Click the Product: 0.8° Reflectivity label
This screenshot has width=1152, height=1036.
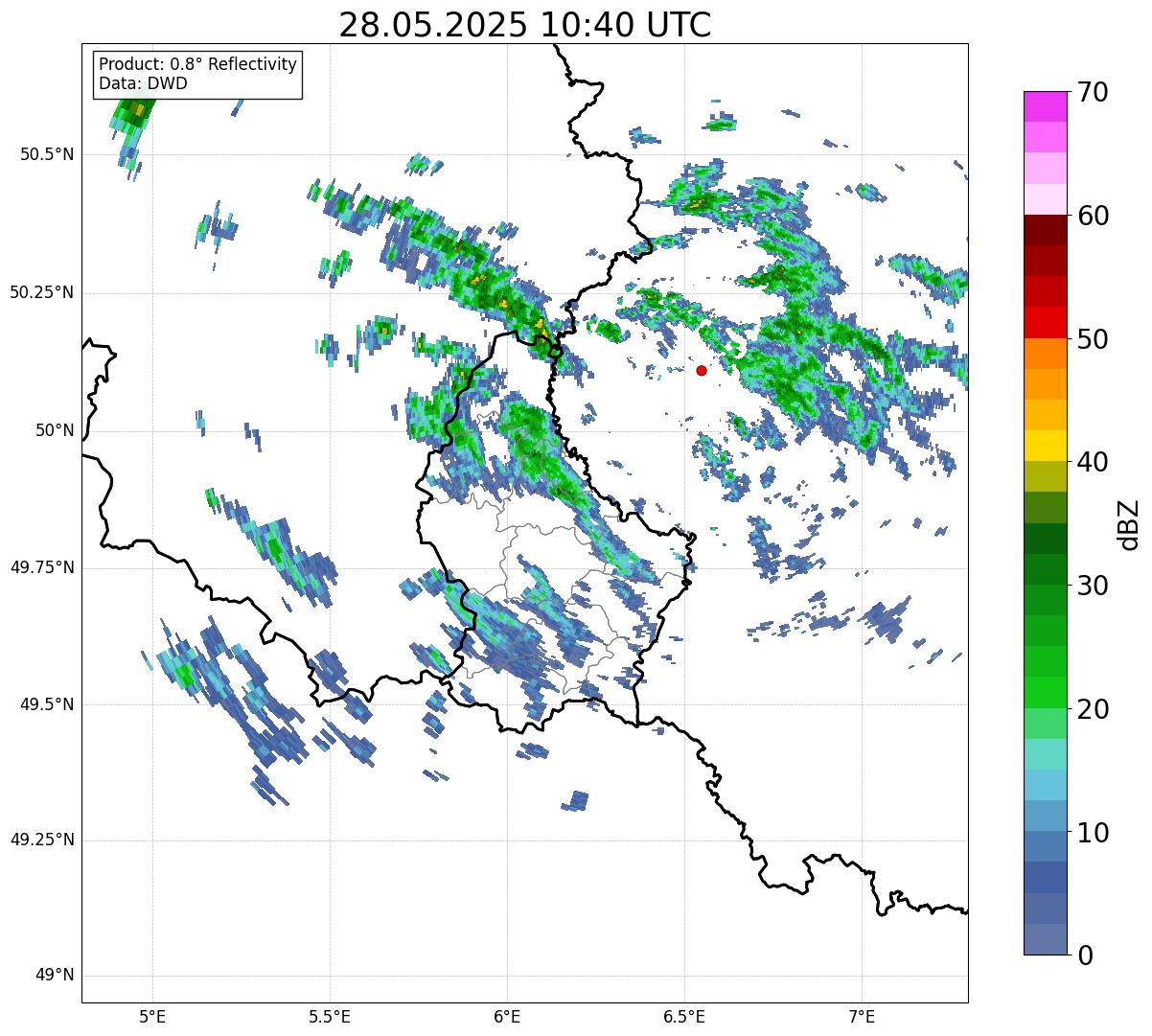198,64
